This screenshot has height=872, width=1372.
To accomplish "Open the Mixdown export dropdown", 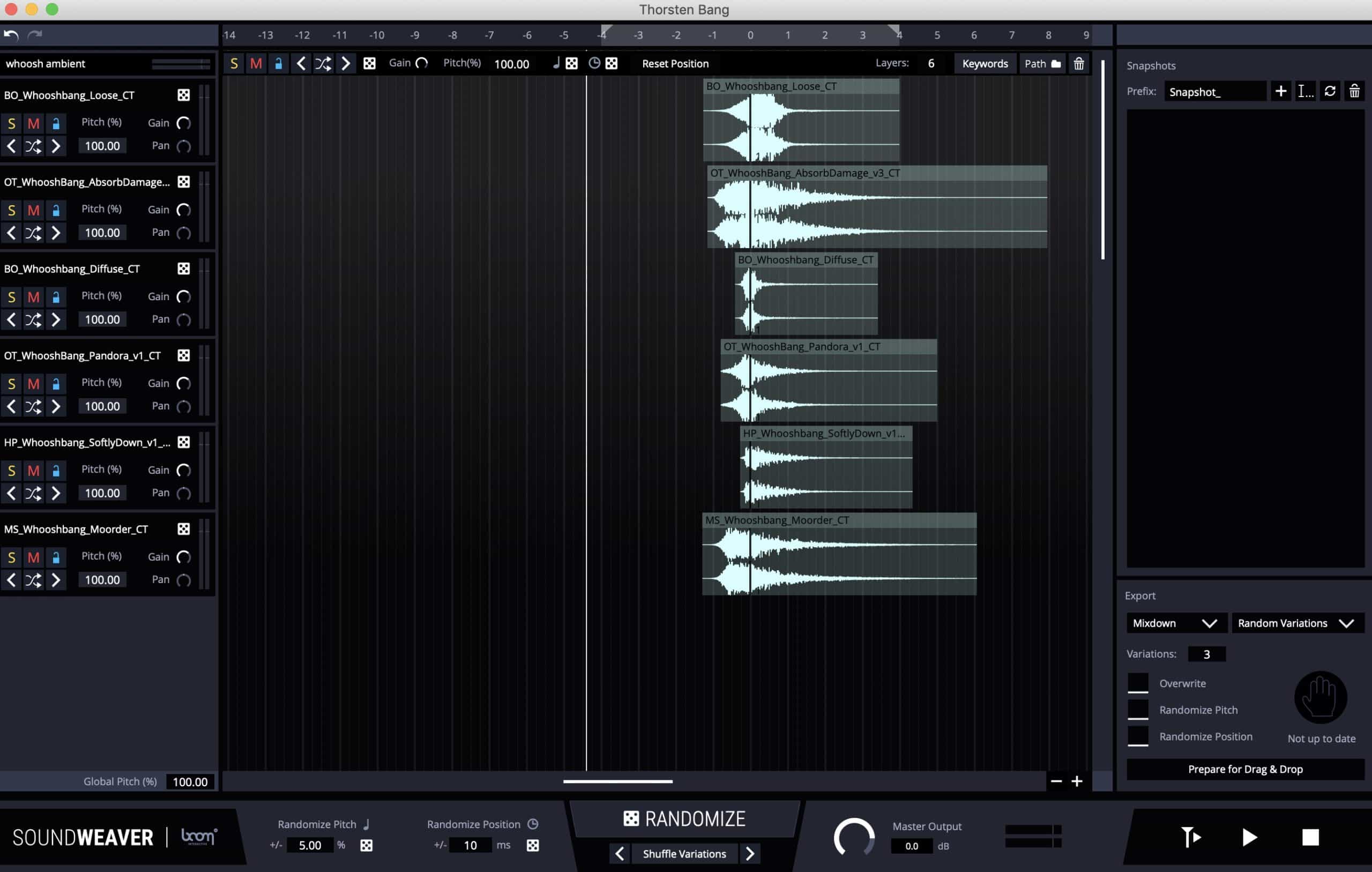I will [x=1176, y=623].
